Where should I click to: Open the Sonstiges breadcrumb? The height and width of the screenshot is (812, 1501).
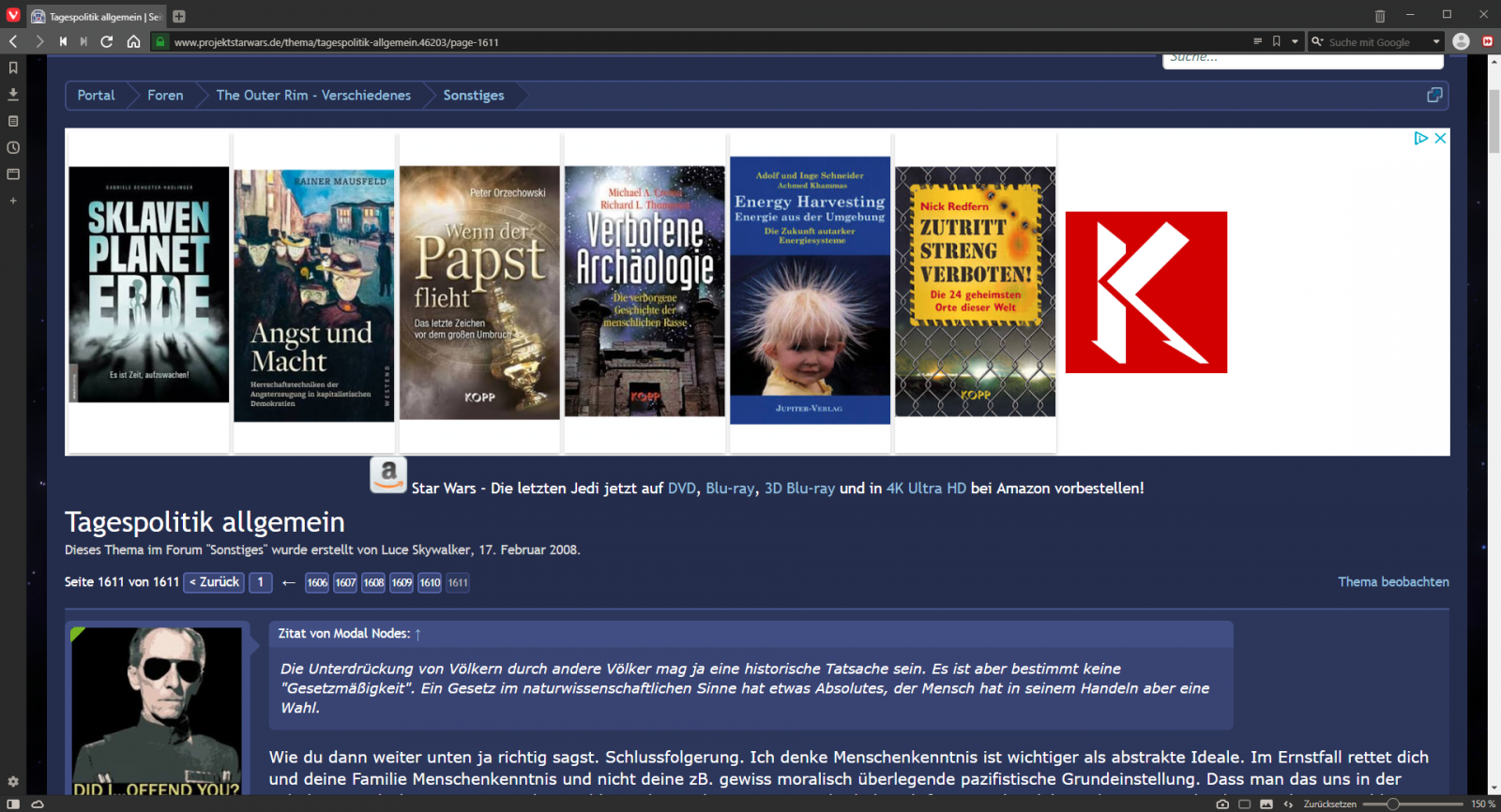coord(474,95)
